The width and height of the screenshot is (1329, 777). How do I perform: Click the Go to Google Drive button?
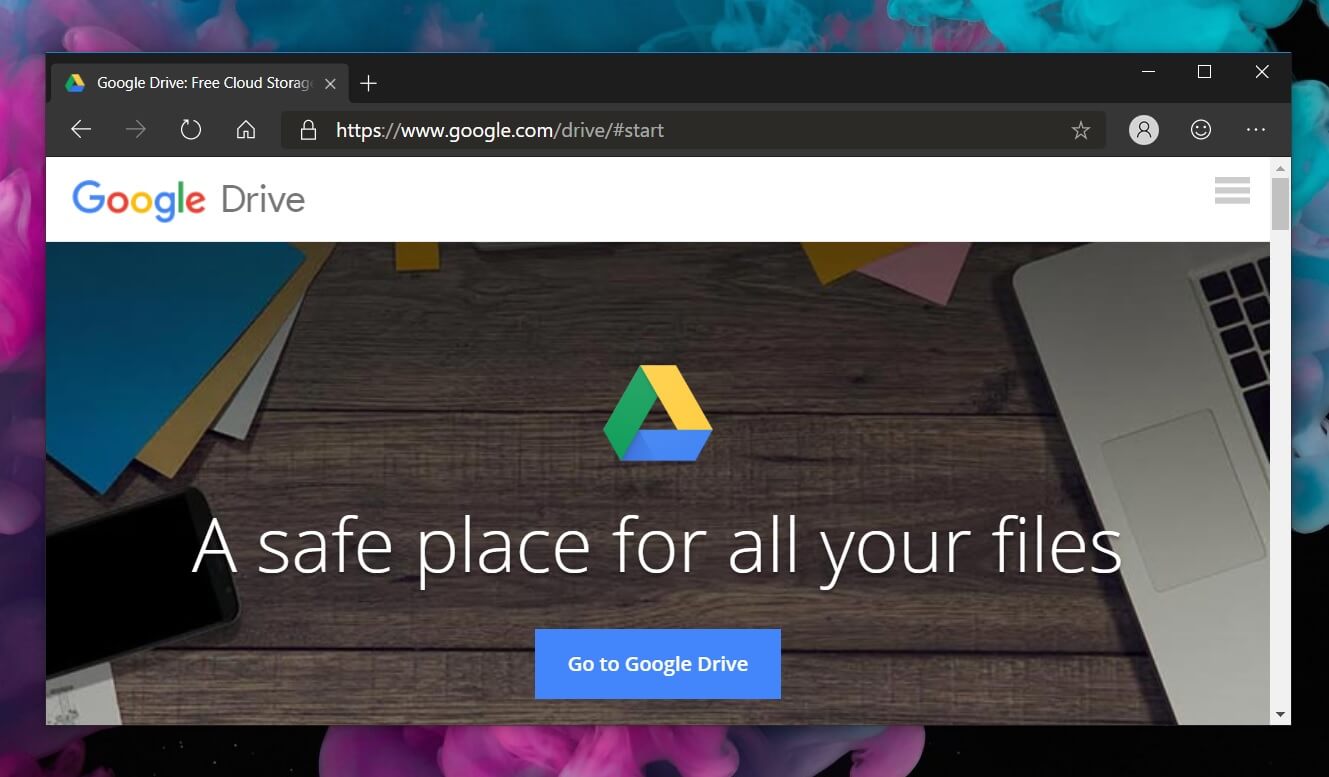pos(658,664)
